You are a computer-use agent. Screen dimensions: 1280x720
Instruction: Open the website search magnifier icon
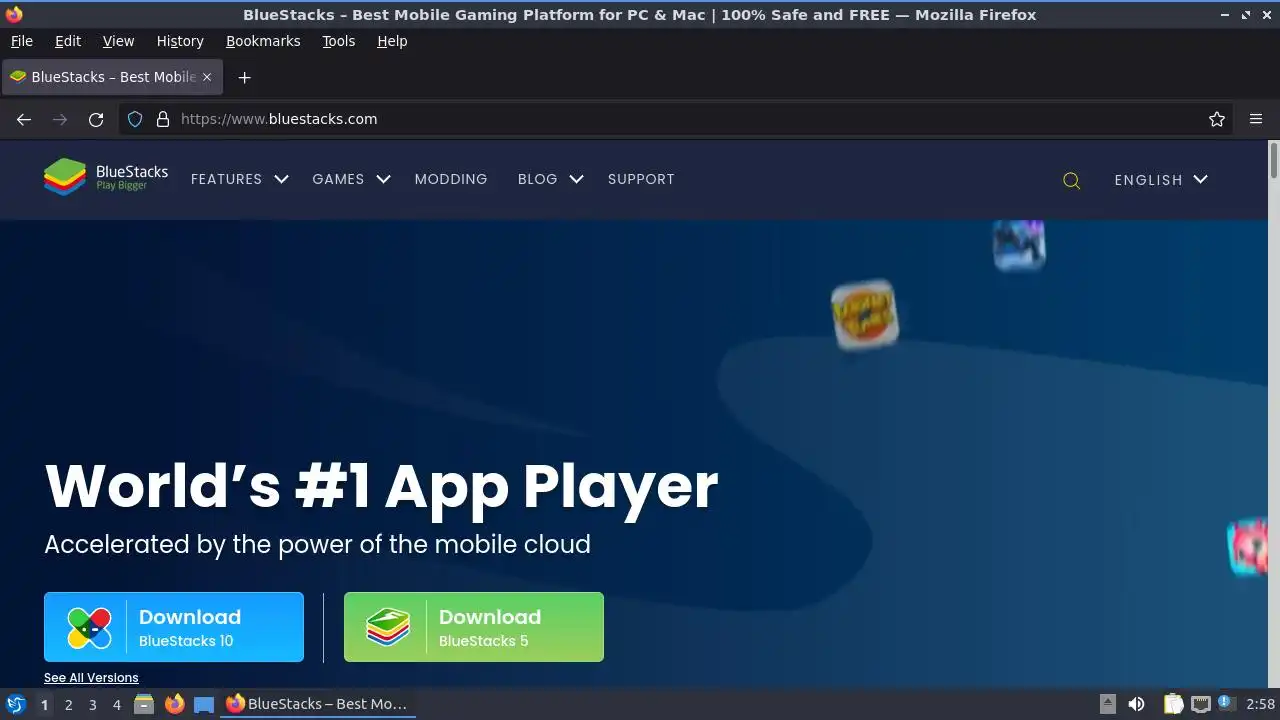coord(1071,180)
